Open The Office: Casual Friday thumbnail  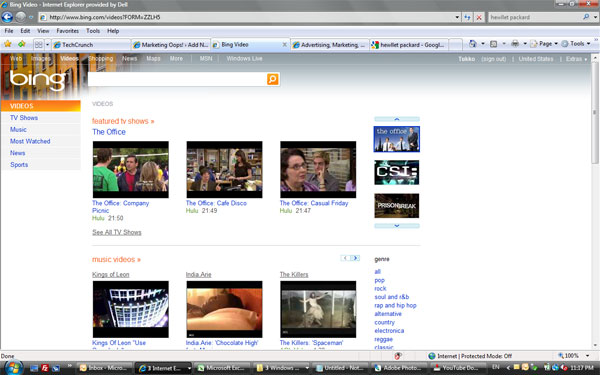click(318, 170)
